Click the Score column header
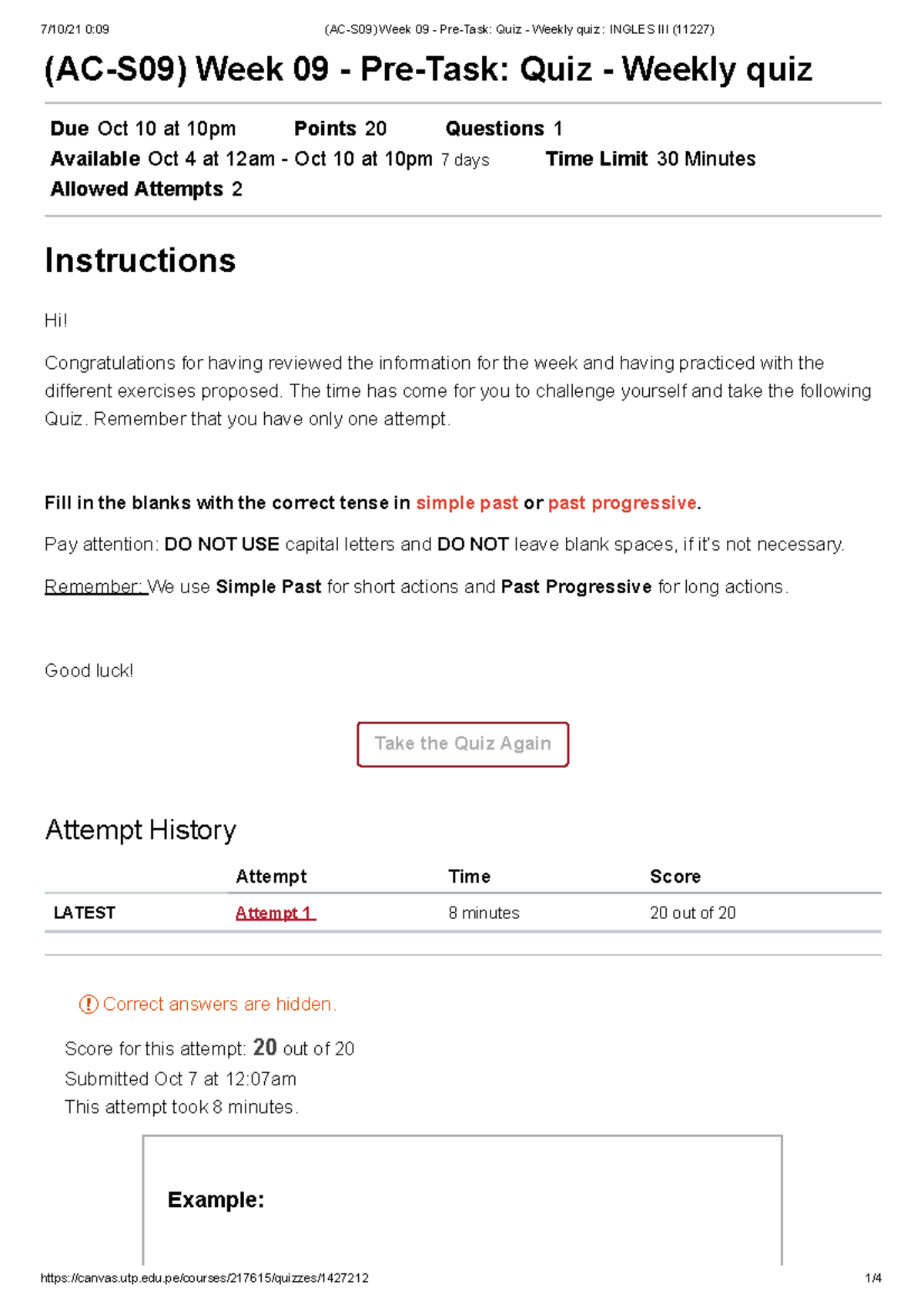This screenshot has width=924, height=1308. coord(675,877)
